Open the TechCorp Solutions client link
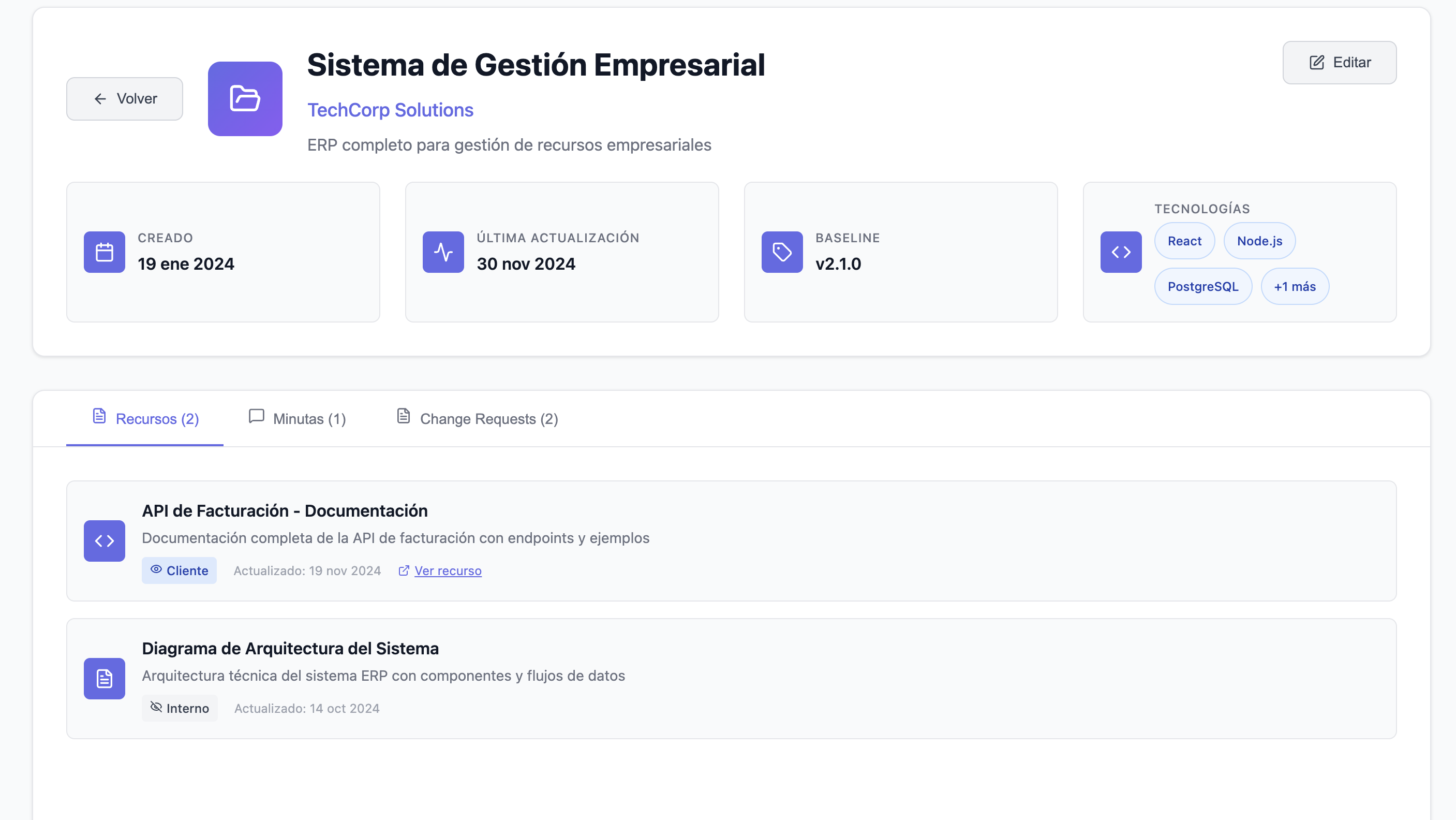 (x=390, y=110)
